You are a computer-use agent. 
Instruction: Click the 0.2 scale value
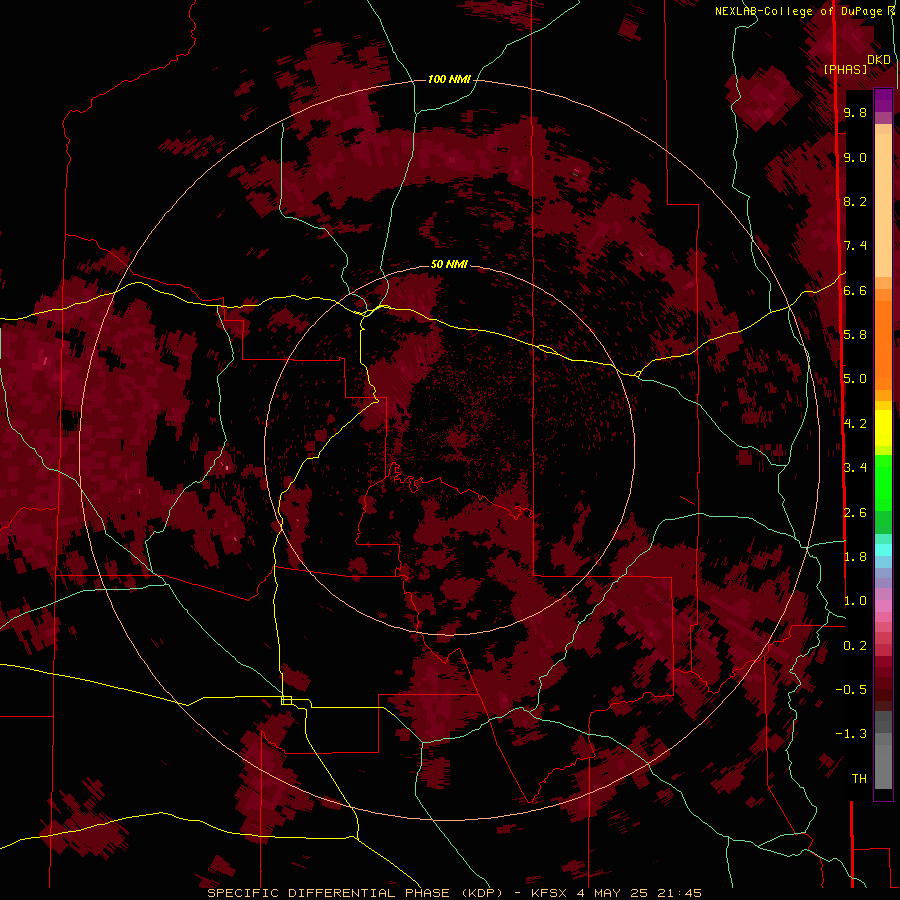(x=855, y=646)
